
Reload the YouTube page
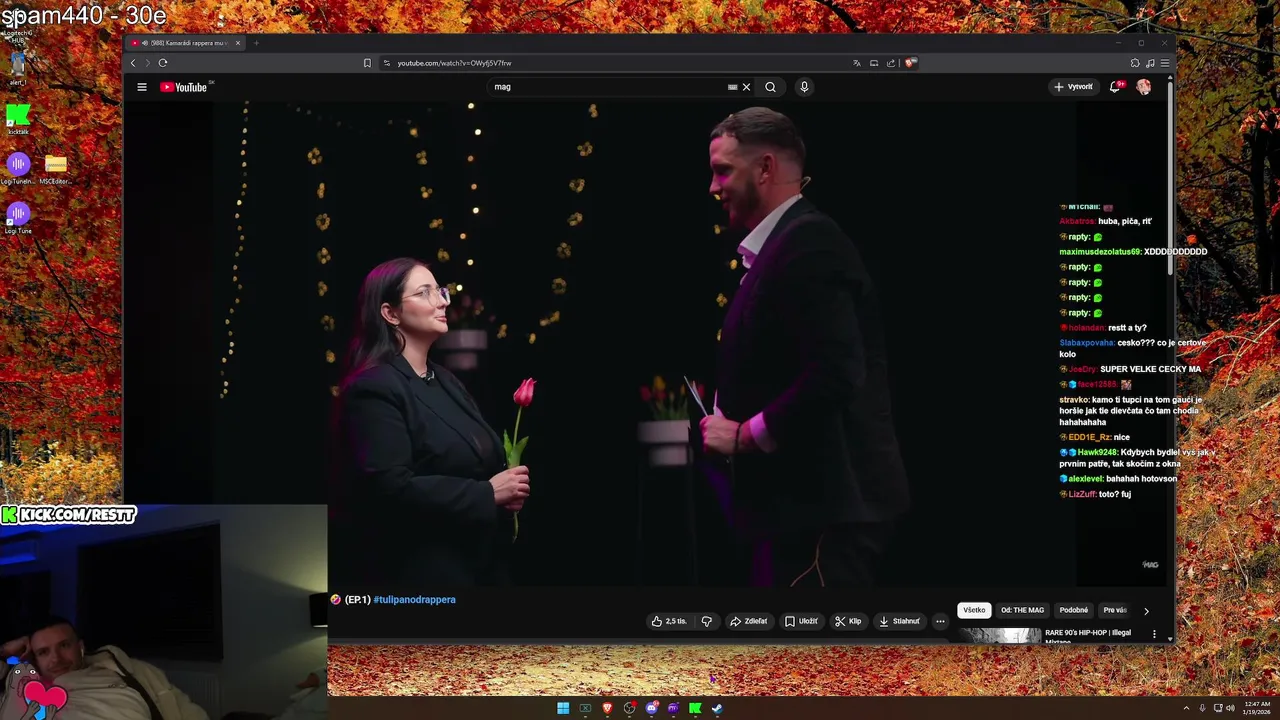coord(162,63)
